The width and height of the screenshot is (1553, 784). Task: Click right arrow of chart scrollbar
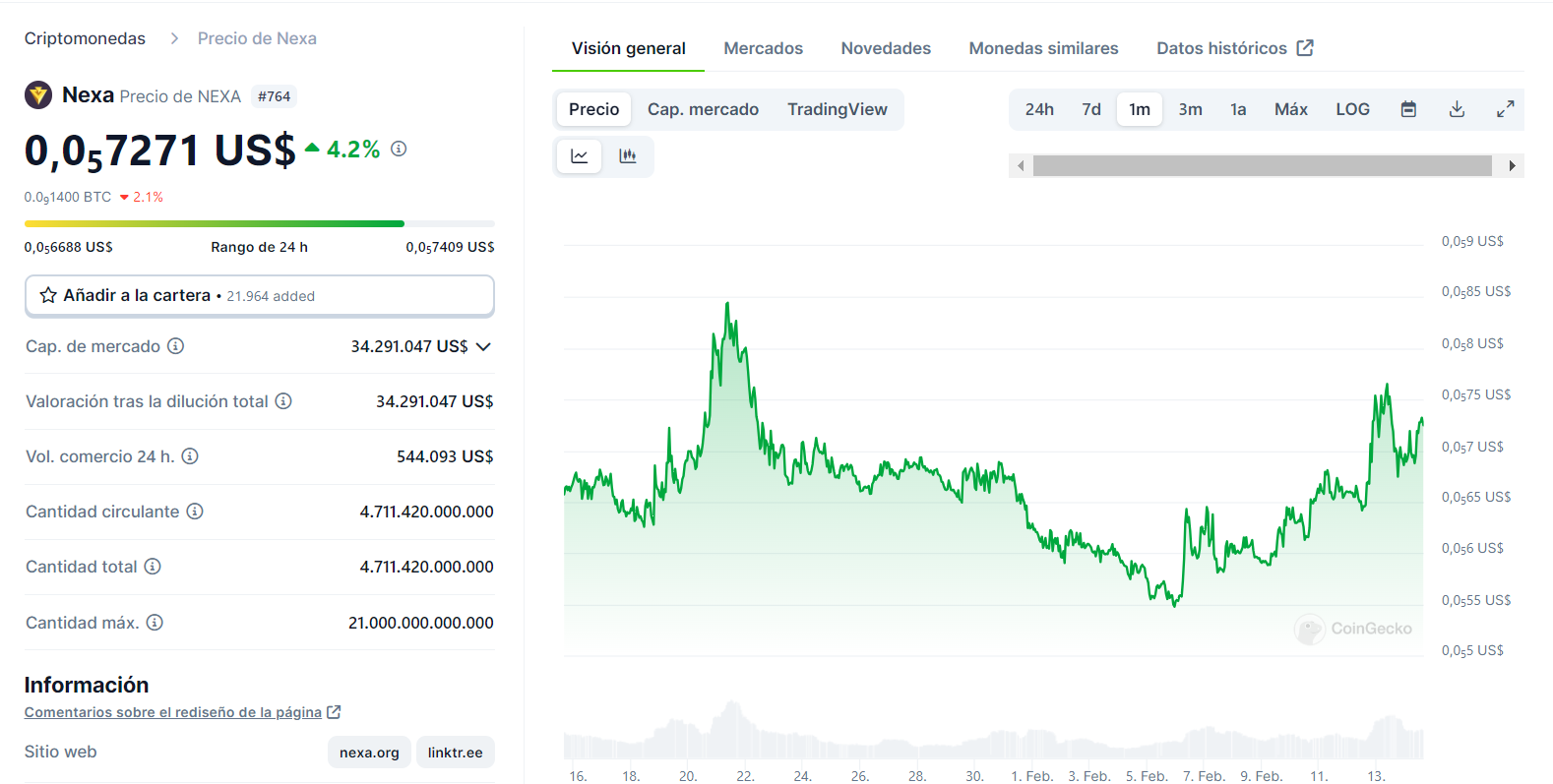click(x=1513, y=165)
